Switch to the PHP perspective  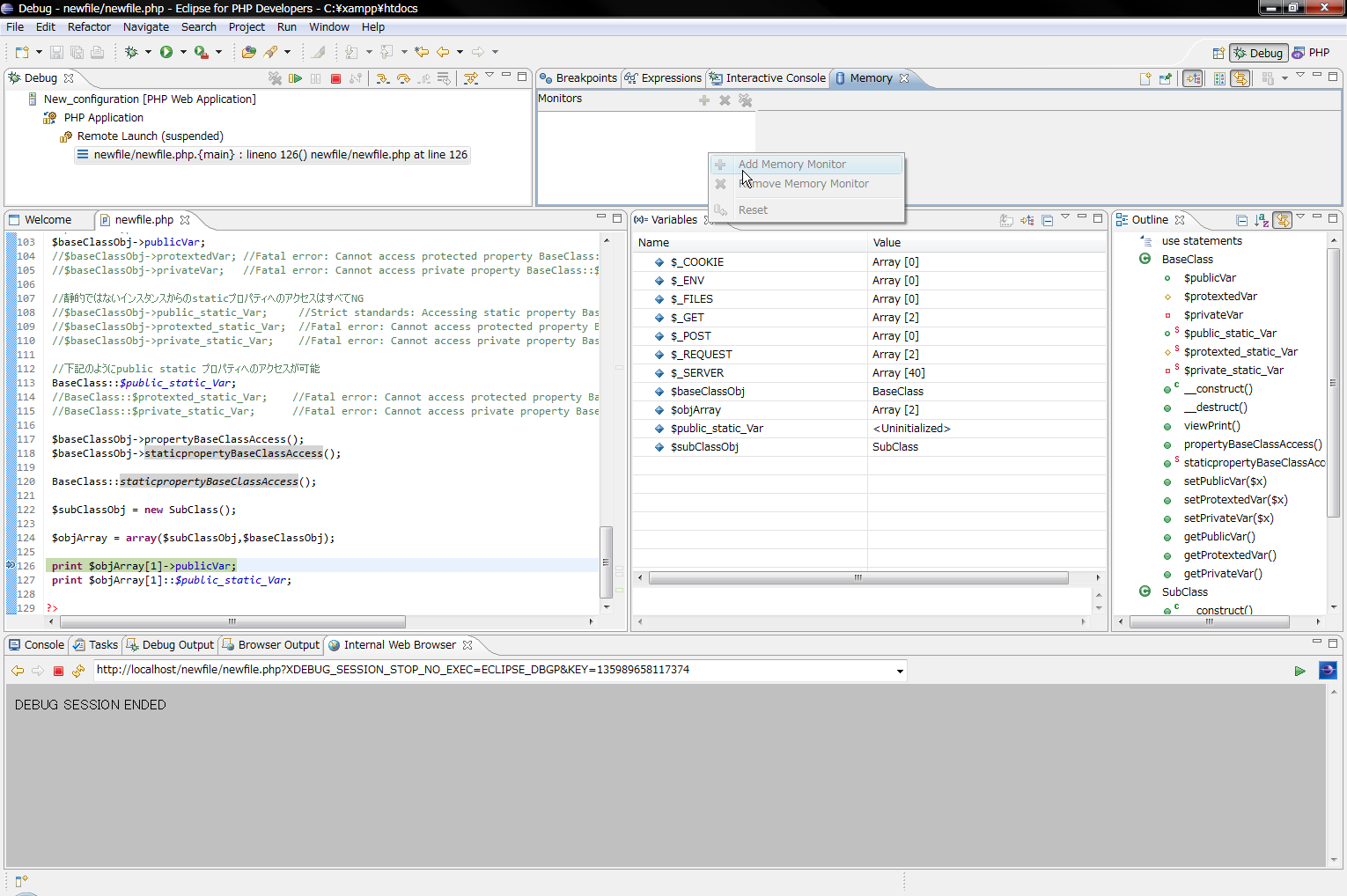pos(1310,53)
